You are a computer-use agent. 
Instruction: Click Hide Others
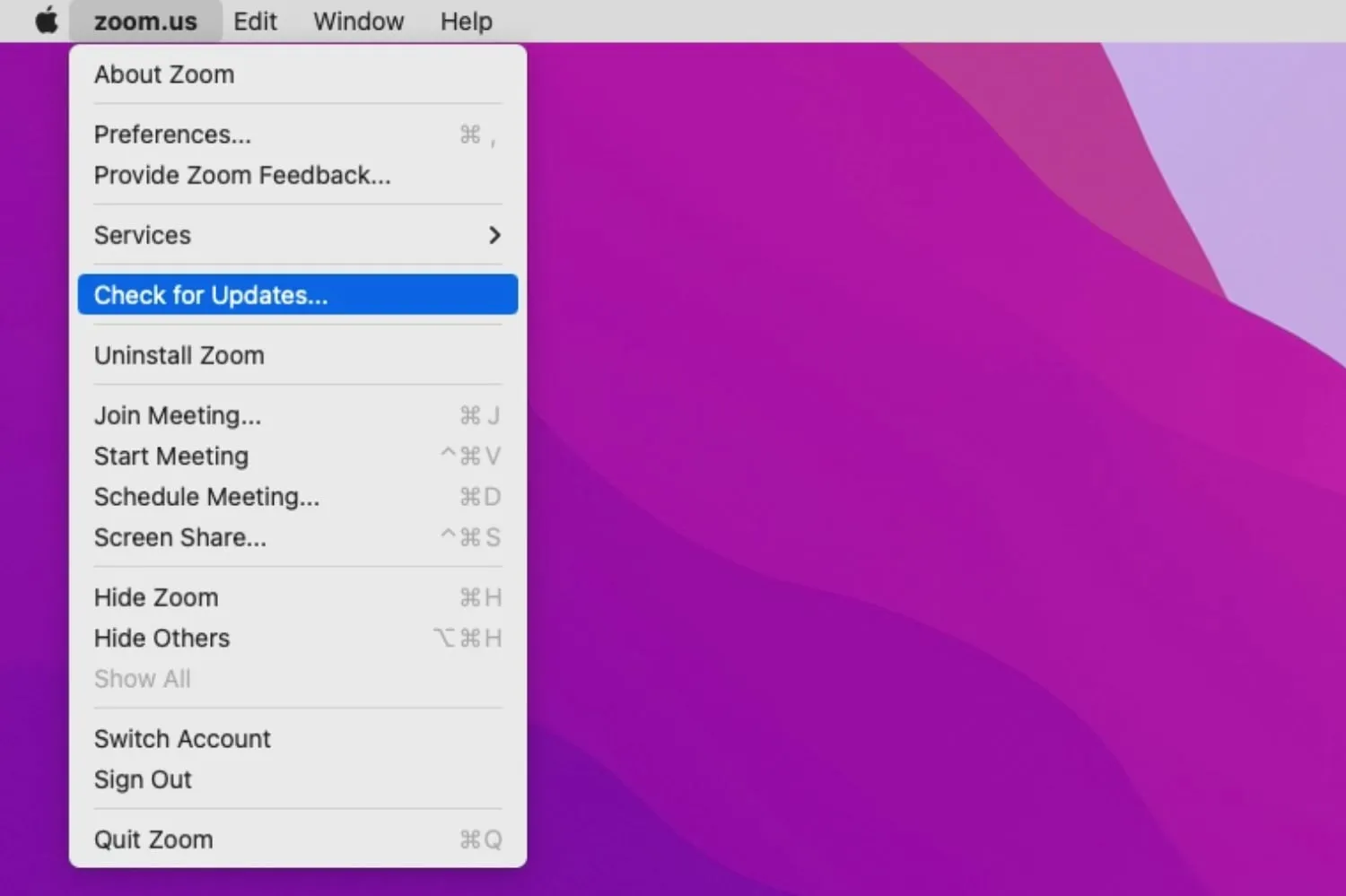(x=162, y=638)
